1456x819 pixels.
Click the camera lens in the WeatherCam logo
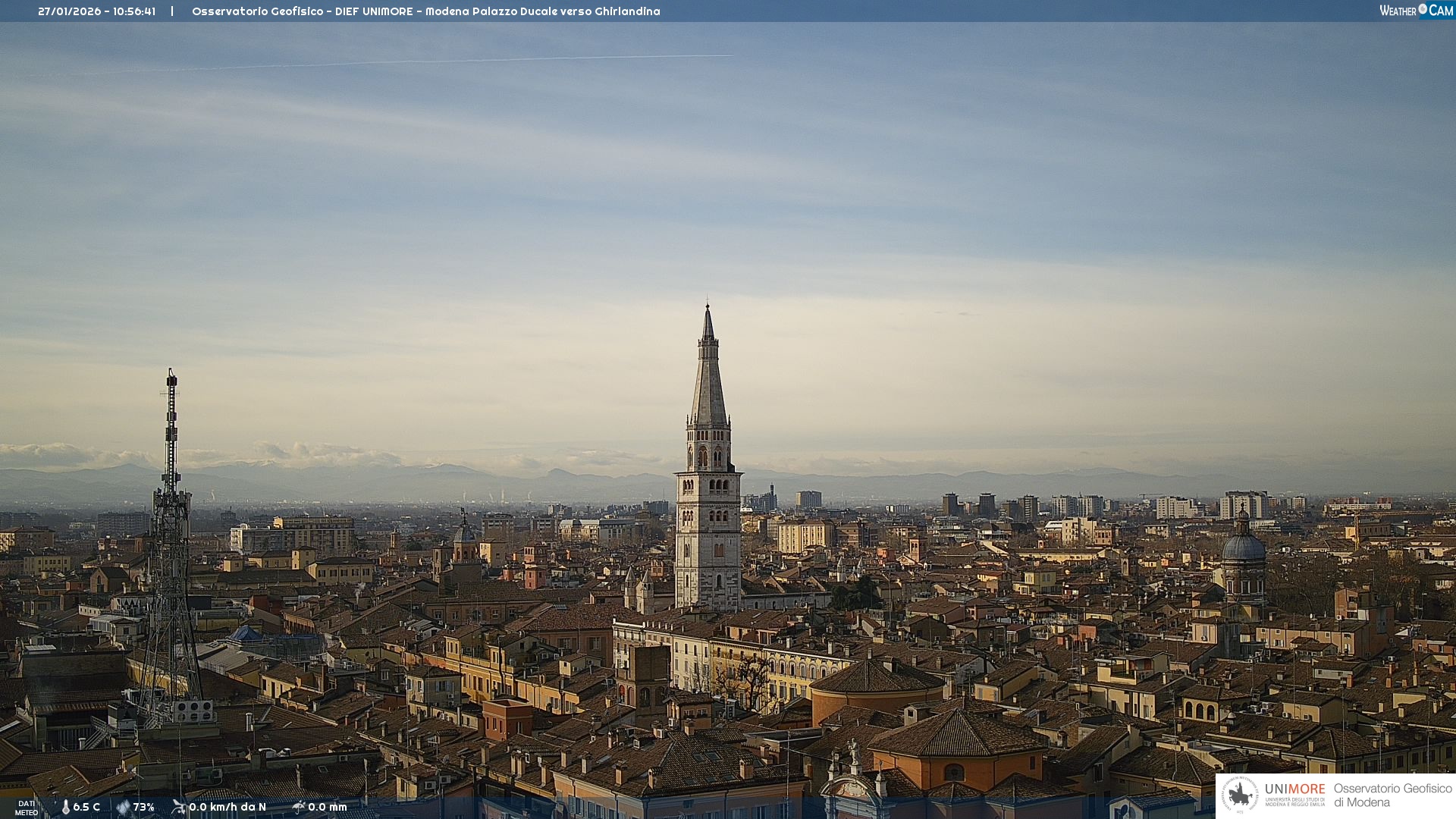1423,9
